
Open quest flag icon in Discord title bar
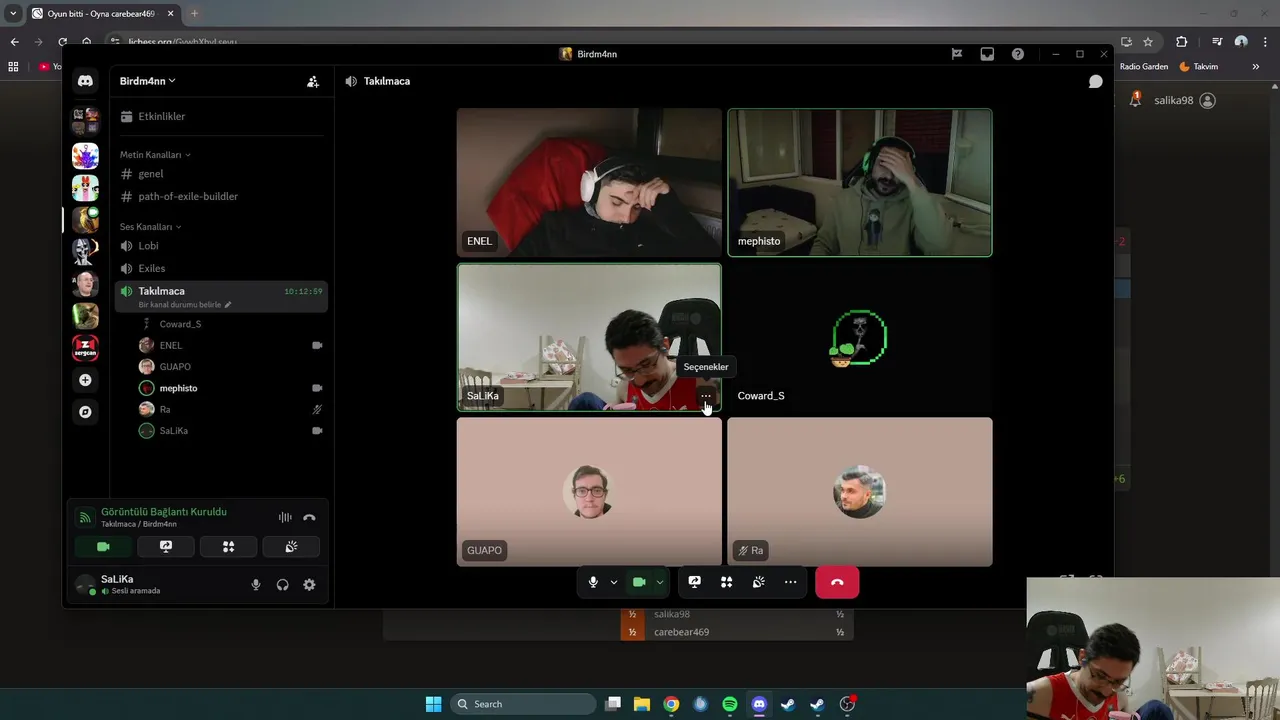pyautogui.click(x=957, y=54)
